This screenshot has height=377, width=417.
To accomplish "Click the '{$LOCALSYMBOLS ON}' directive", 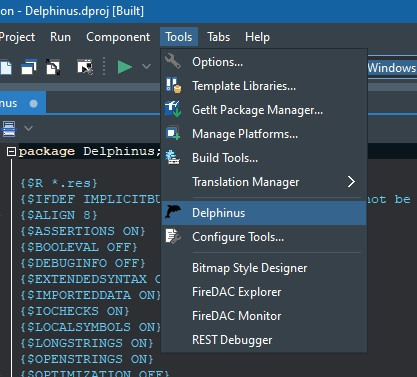I will click(x=91, y=327).
